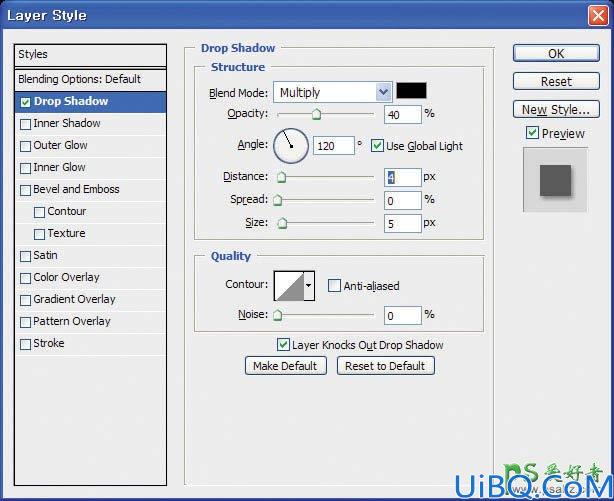The height and width of the screenshot is (501, 614).
Task: Enable the Inner Glow checkbox
Action: [25, 168]
